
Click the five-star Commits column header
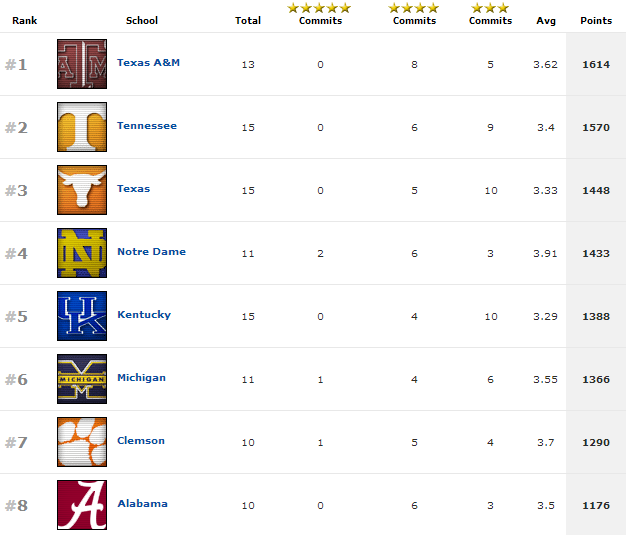(320, 14)
